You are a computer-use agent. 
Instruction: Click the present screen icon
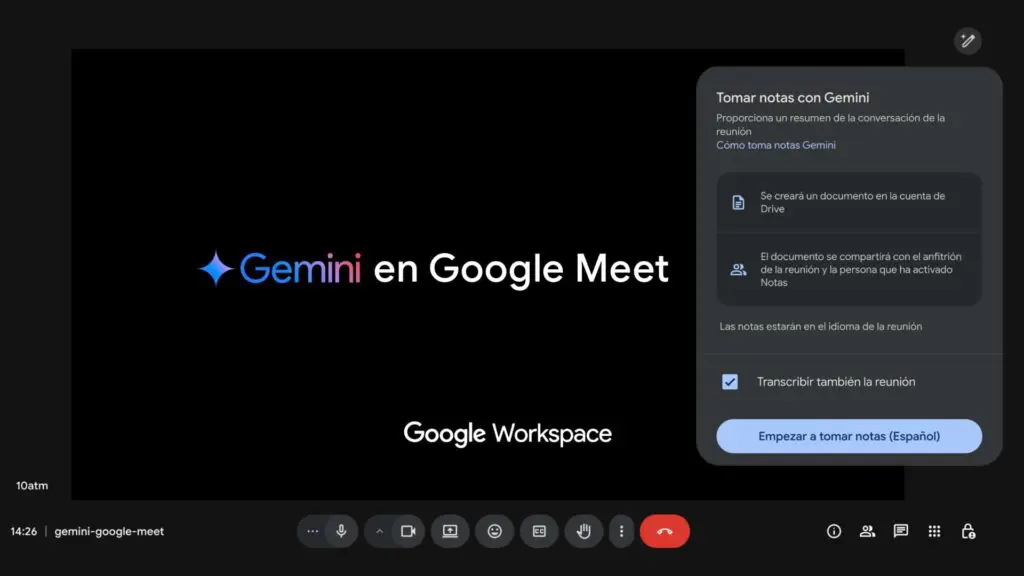[x=450, y=531]
